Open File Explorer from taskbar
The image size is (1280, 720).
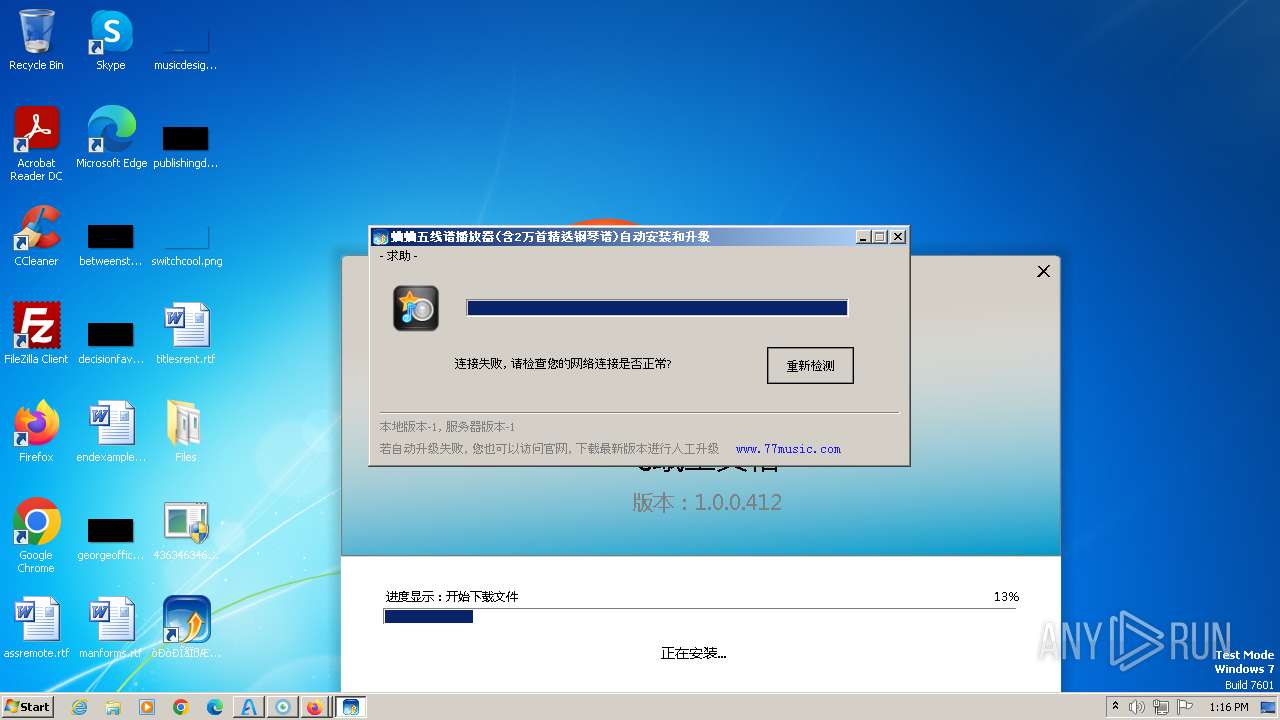click(113, 707)
